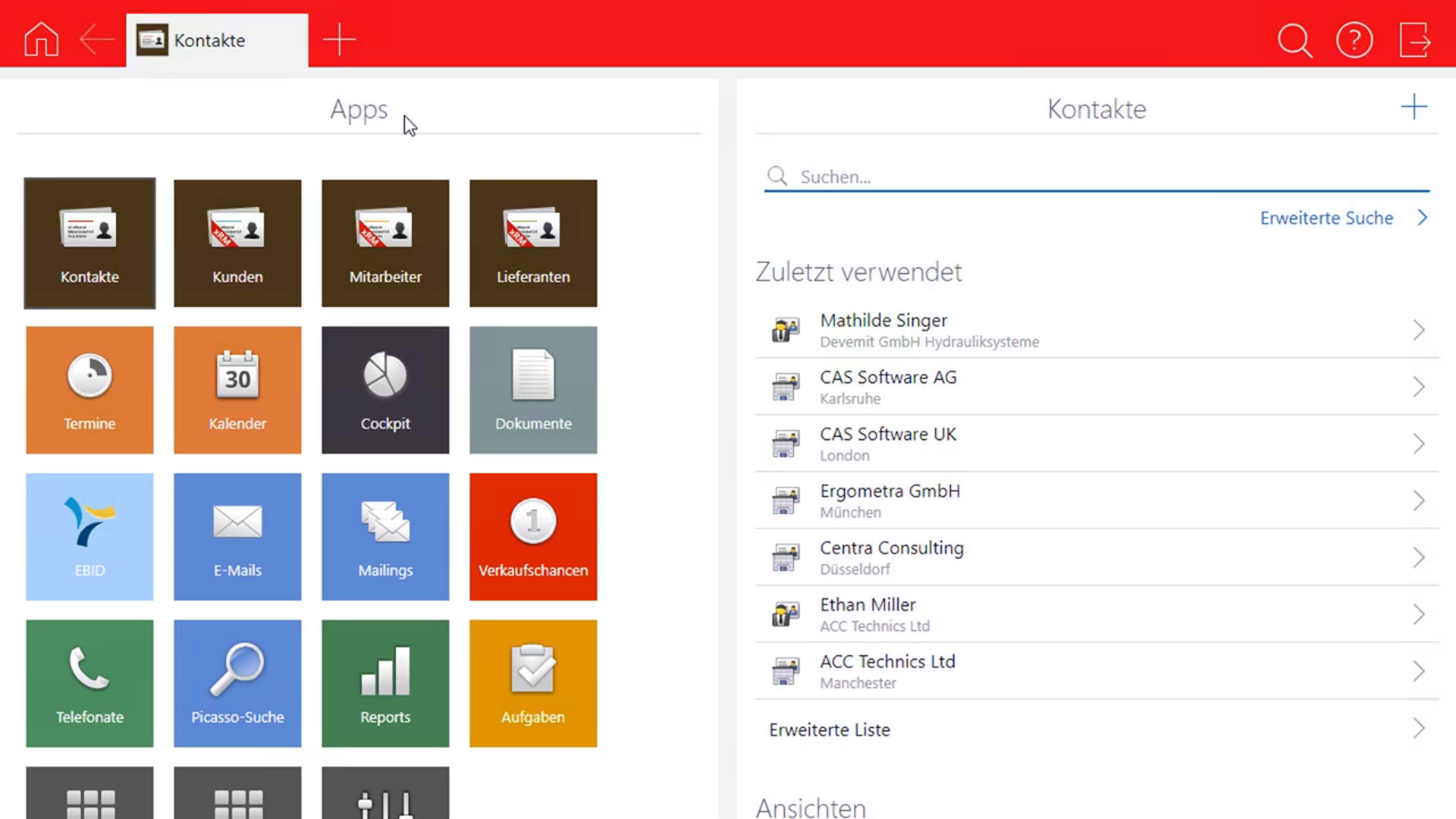Expand chevron for Mathilde Singer
1456x819 pixels.
[x=1419, y=330]
